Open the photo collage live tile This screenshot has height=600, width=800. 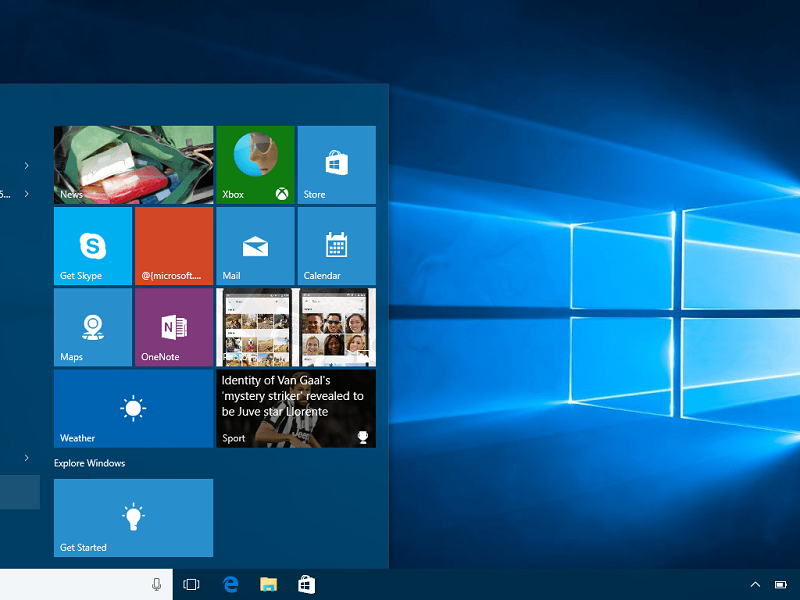(296, 327)
